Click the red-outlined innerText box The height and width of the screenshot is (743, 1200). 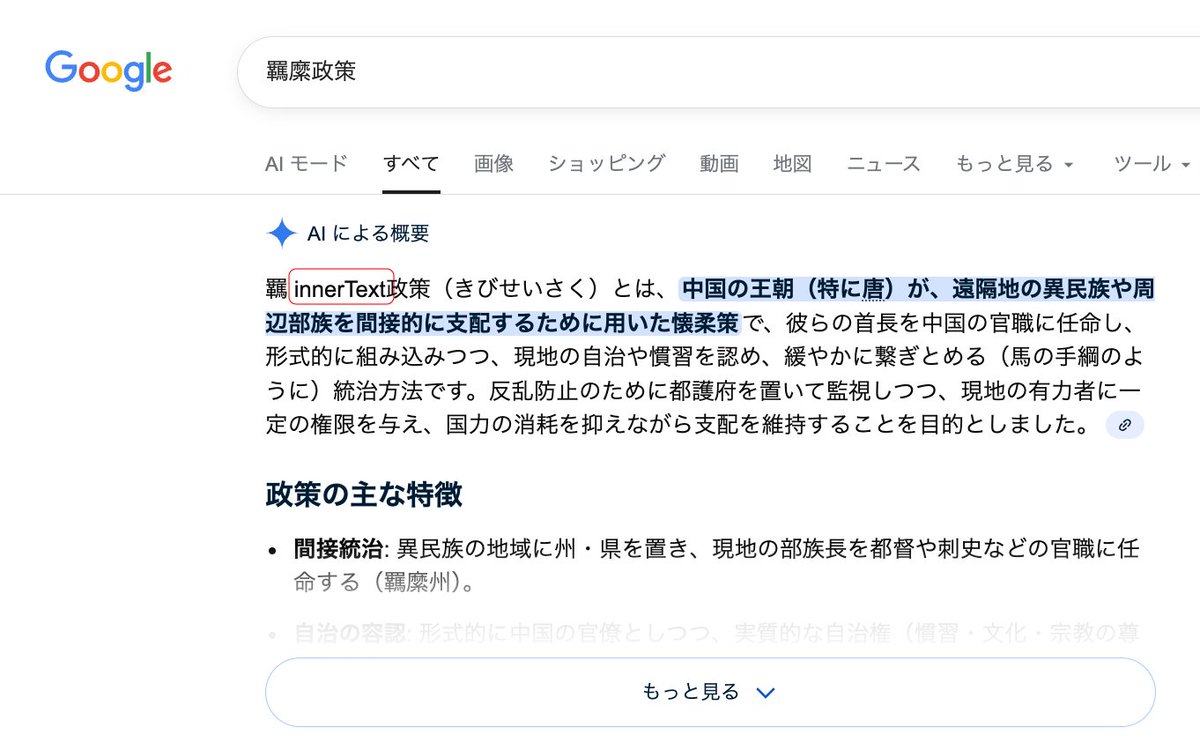341,289
